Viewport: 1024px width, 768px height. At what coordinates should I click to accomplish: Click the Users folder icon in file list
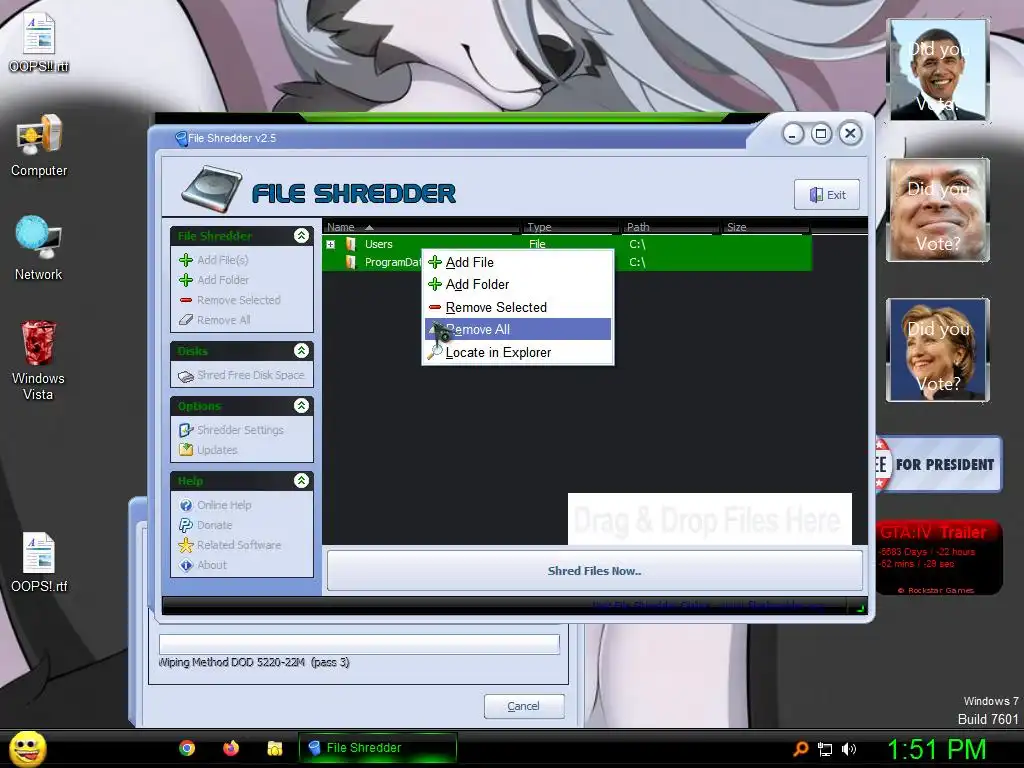pyautogui.click(x=351, y=244)
